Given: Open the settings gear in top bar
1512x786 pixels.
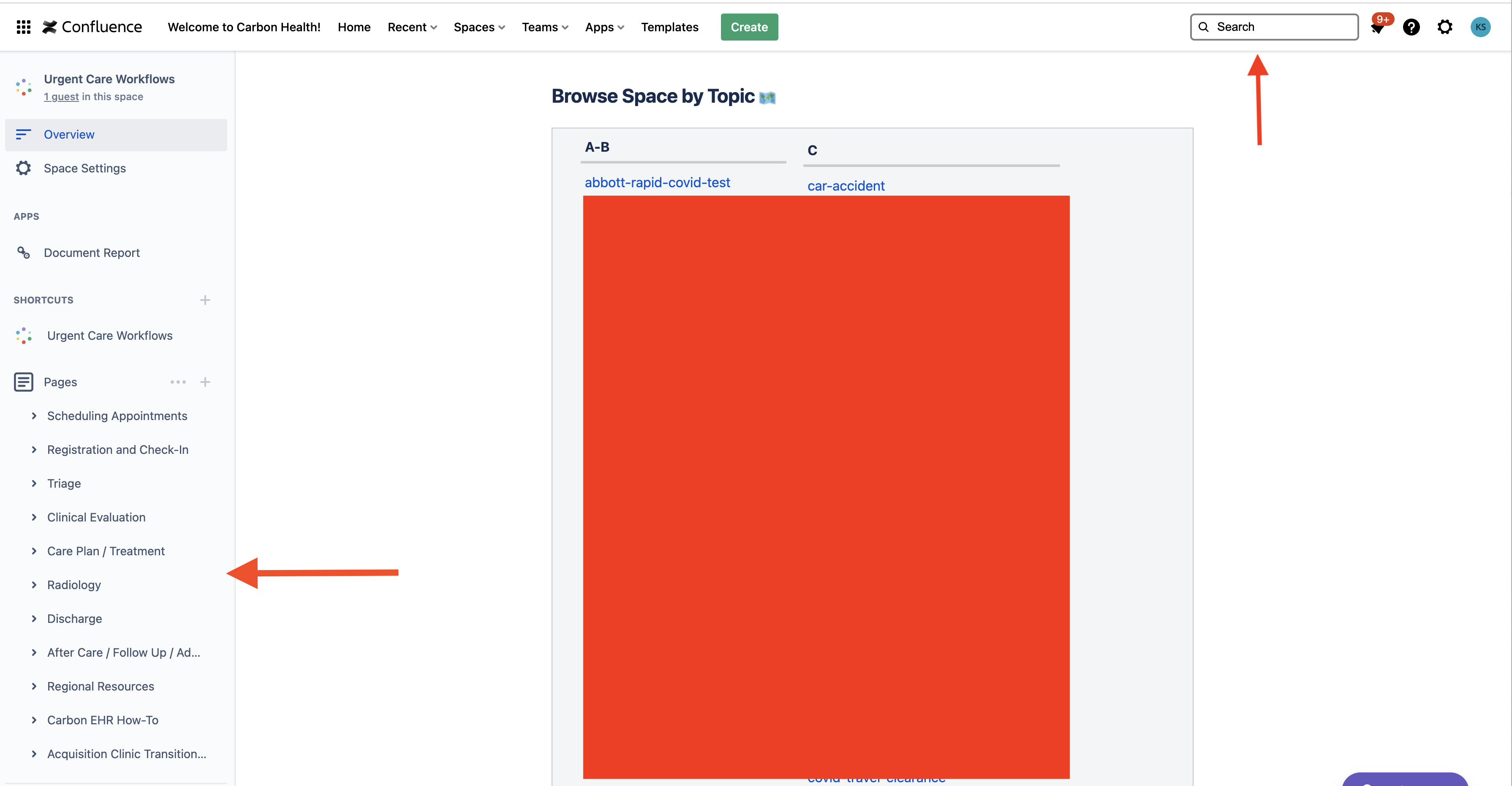Looking at the screenshot, I should coord(1445,27).
